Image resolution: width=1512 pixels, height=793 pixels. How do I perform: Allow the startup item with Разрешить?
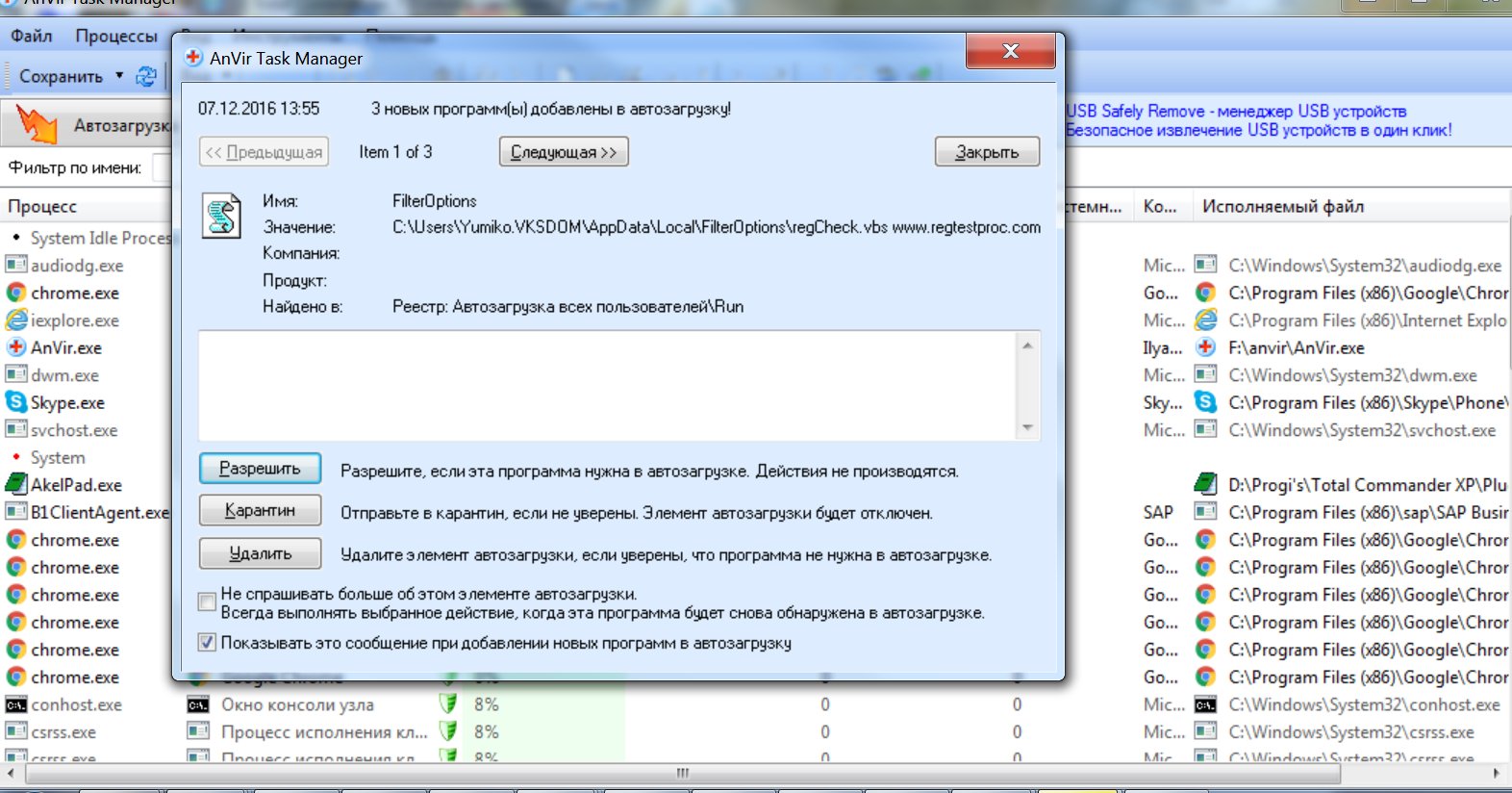tap(260, 469)
